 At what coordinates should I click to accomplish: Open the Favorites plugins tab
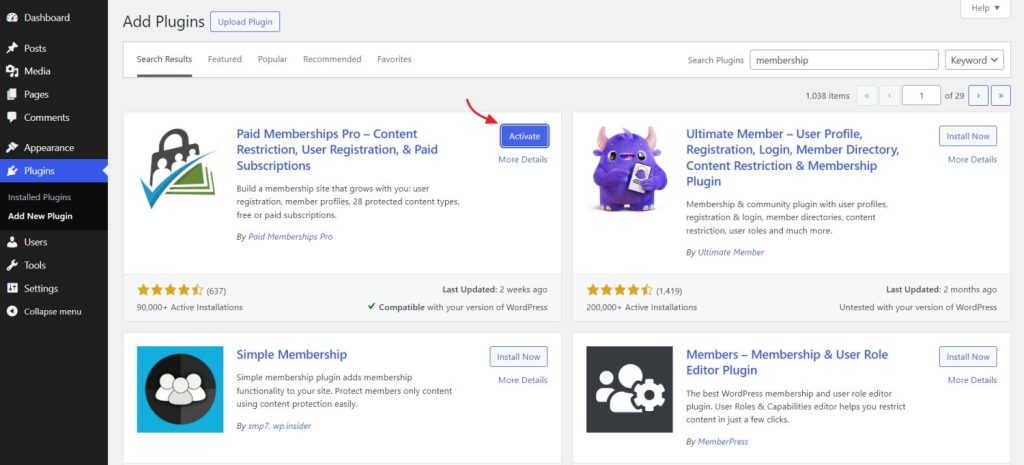pos(394,59)
